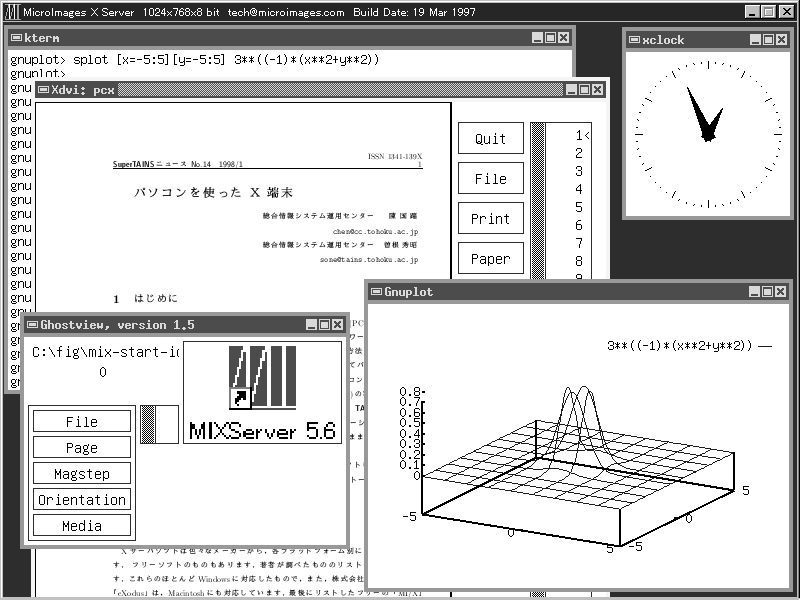The height and width of the screenshot is (600, 800).
Task: Maximize the kterm window
Action: pos(551,38)
